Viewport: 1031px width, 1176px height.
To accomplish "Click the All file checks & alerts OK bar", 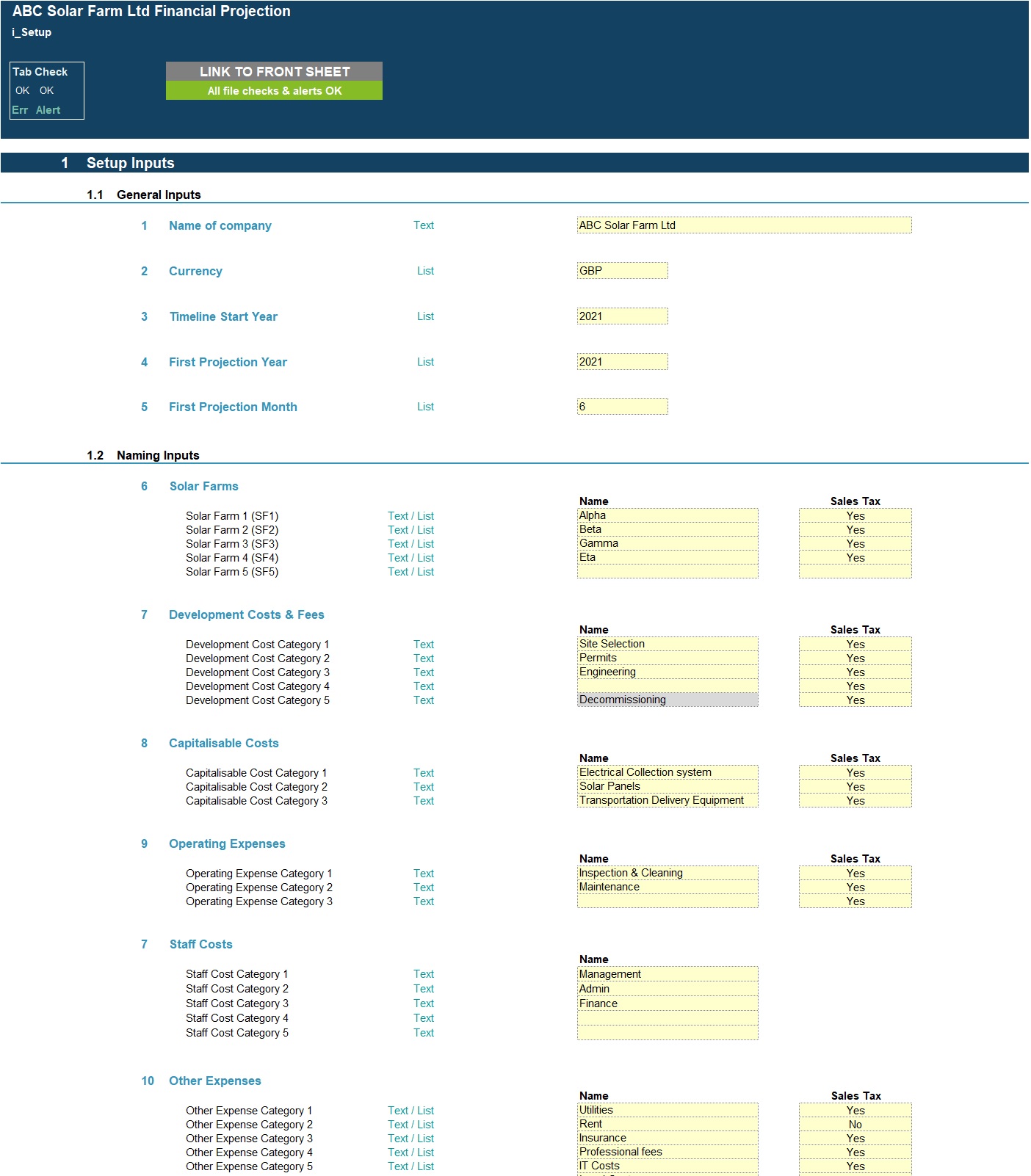I will pyautogui.click(x=274, y=90).
